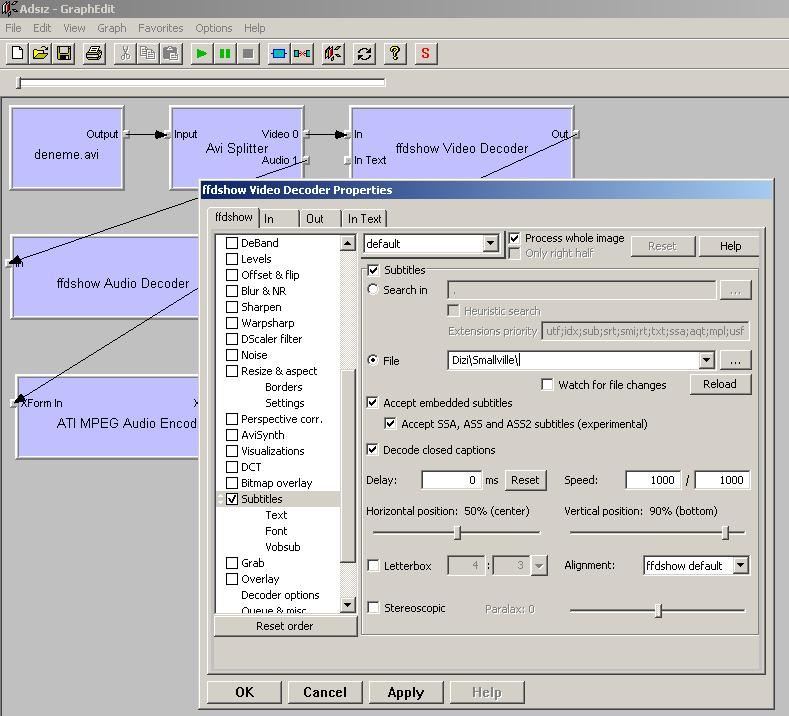Click the Save floppy disk icon
Image resolution: width=789 pixels, height=716 pixels.
click(64, 53)
